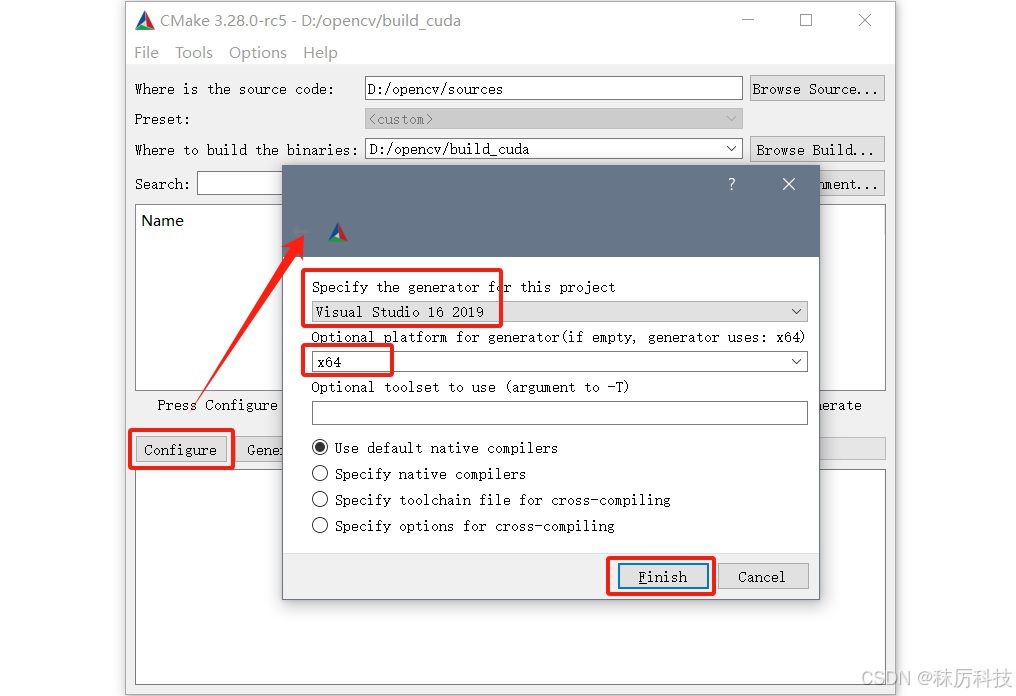
Task: Open the Options menu
Action: click(x=257, y=52)
